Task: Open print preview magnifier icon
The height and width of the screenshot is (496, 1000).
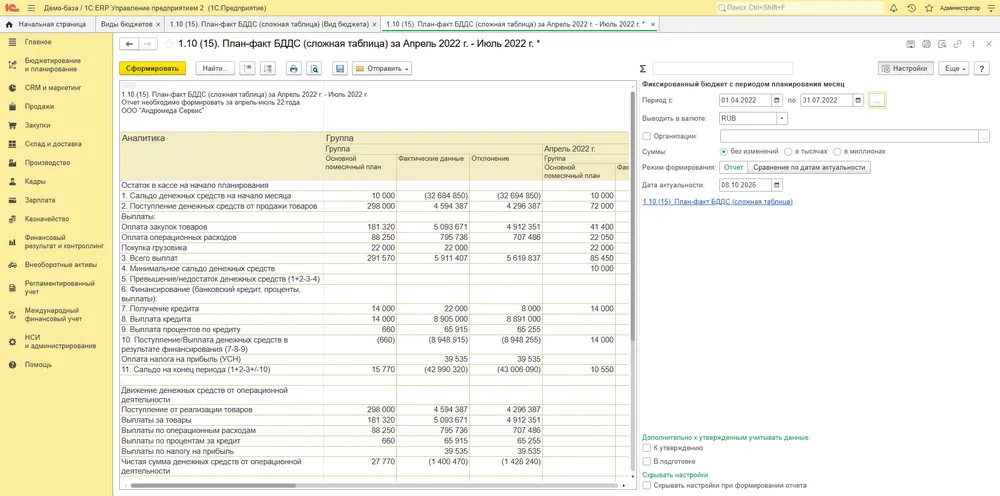Action: [314, 68]
